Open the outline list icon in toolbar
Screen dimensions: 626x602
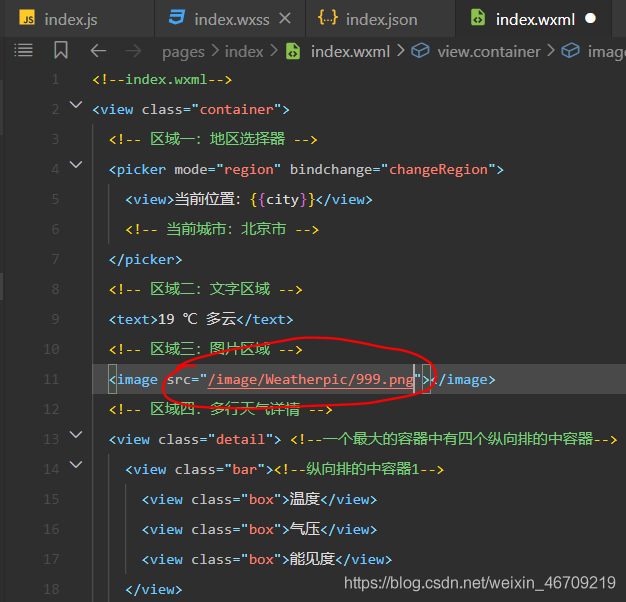click(24, 51)
